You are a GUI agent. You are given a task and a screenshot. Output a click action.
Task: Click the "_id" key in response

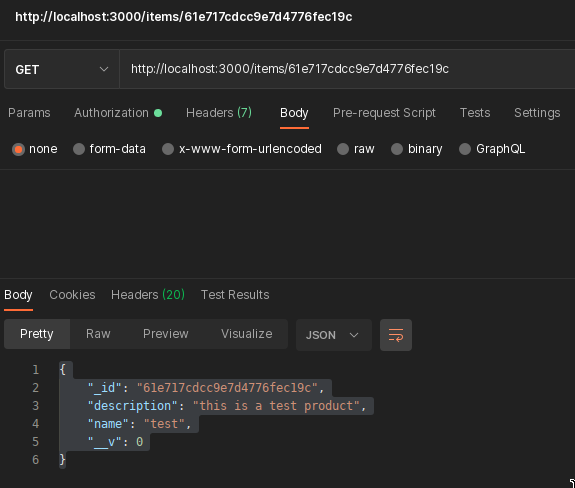click(105, 388)
